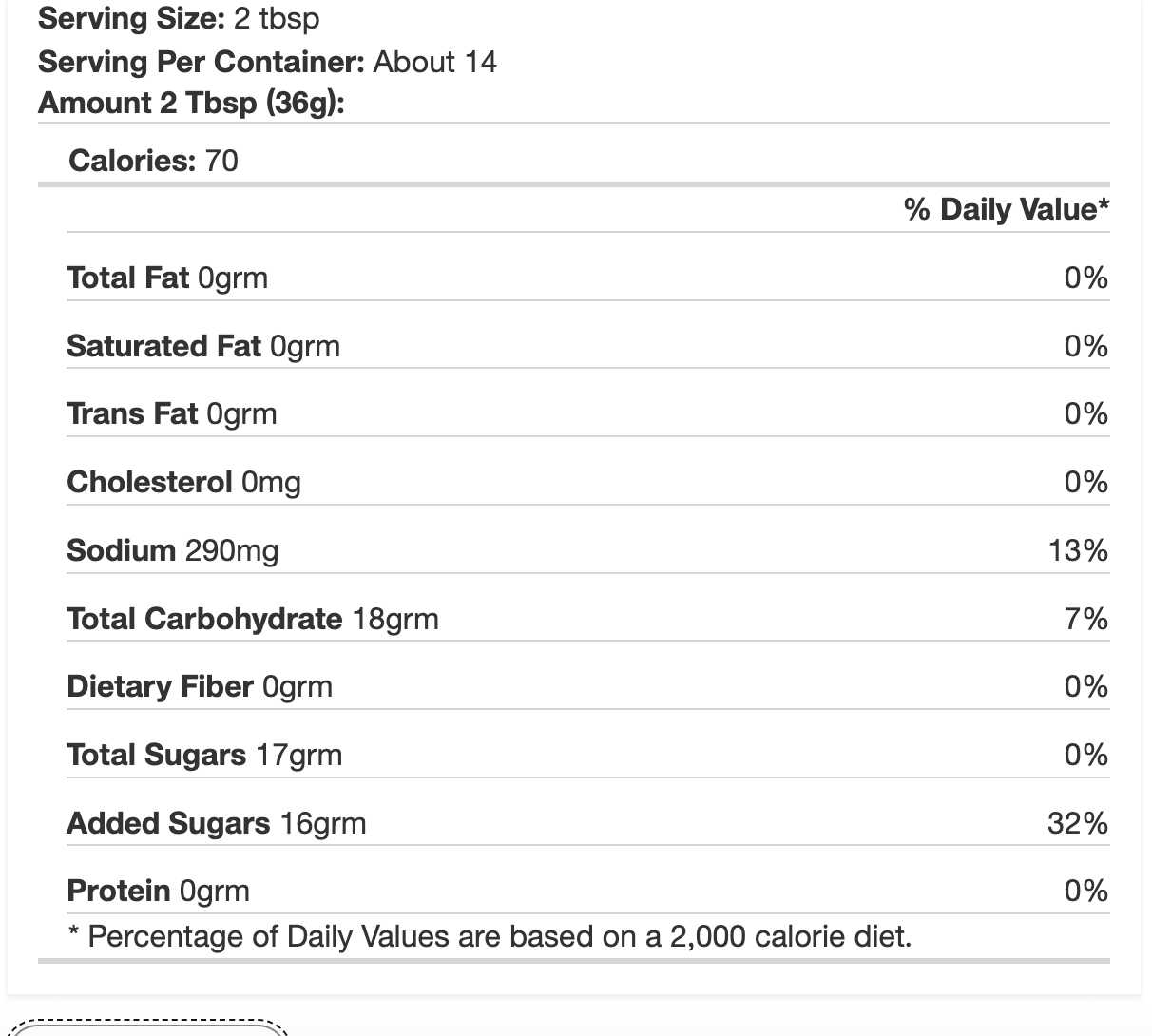The height and width of the screenshot is (1036, 1152).
Task: Click the 32% added sugars value
Action: point(1078,823)
